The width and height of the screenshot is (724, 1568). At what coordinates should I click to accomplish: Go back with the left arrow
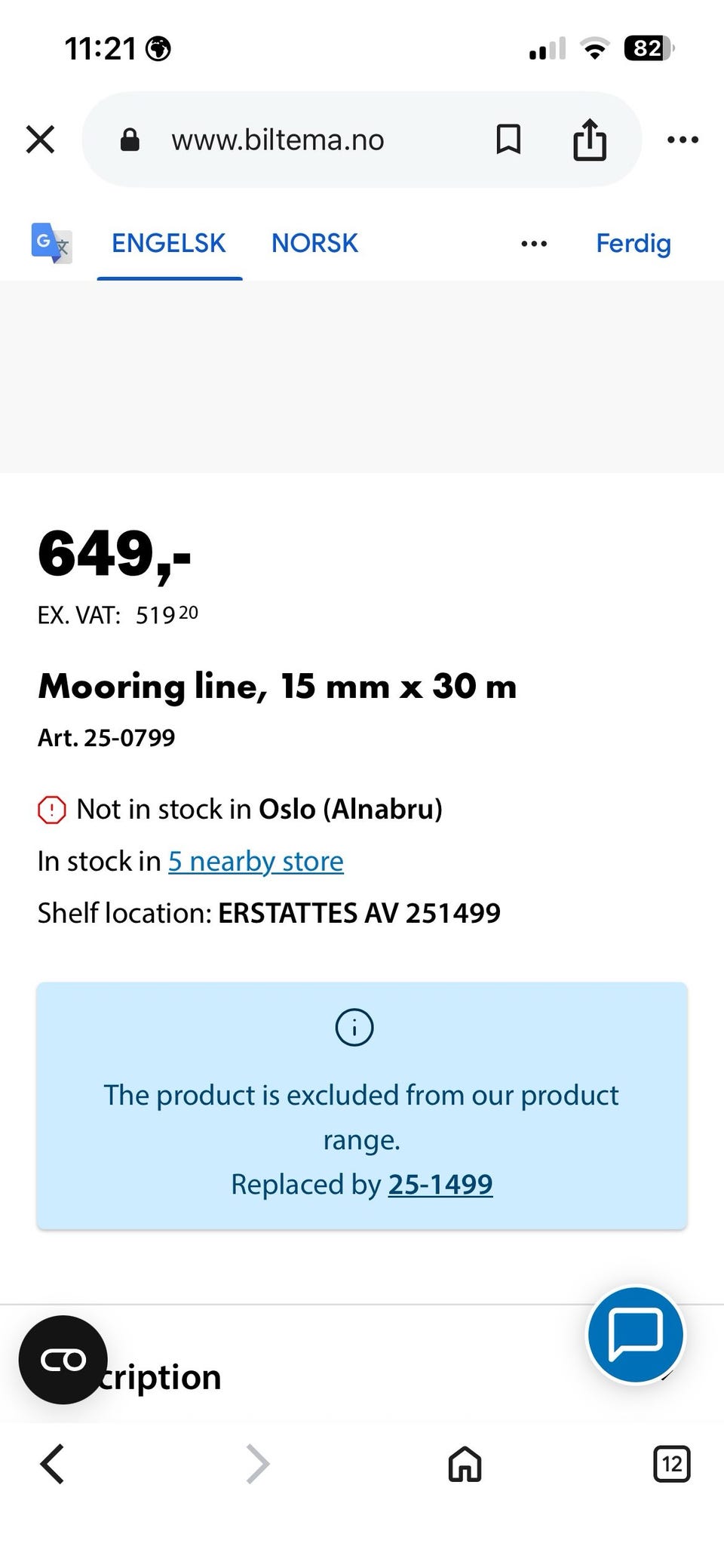pyautogui.click(x=52, y=1465)
